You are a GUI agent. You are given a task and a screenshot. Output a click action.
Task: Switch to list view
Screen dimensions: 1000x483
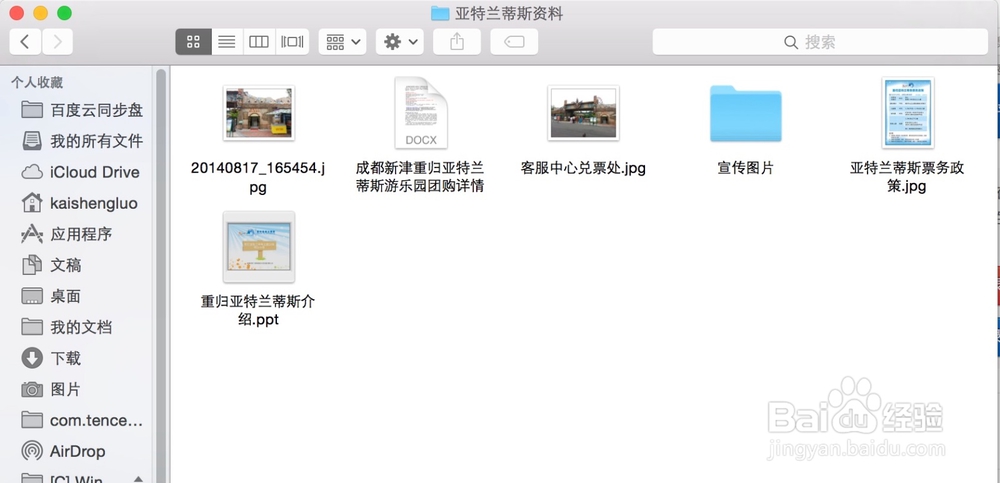227,42
